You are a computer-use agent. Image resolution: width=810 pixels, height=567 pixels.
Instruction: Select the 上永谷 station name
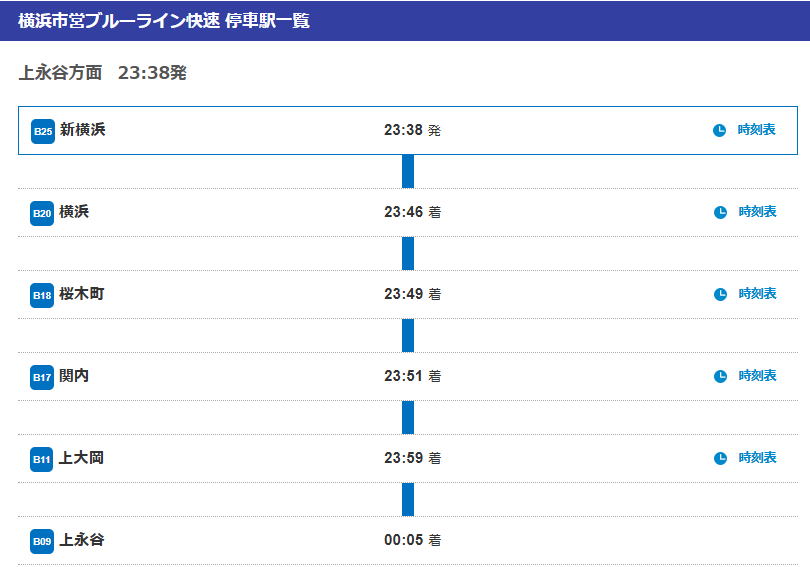click(x=81, y=540)
